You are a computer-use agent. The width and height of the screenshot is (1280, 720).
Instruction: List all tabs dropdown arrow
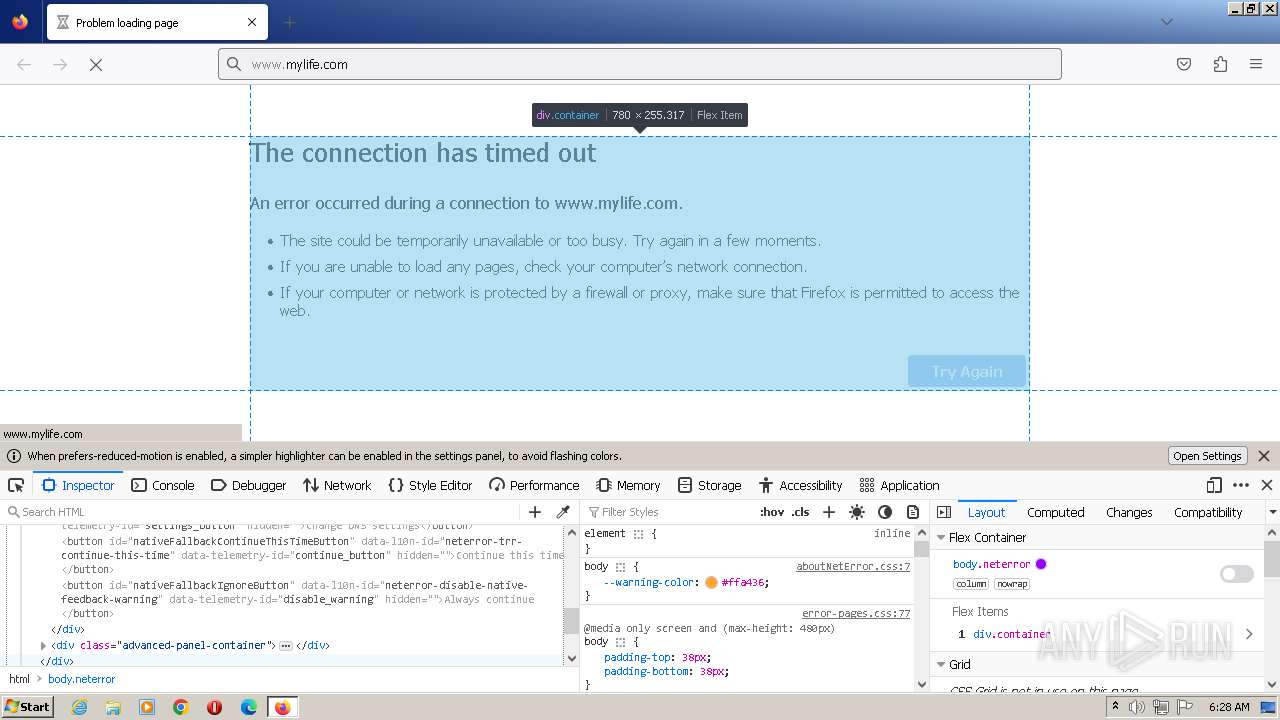[1166, 22]
